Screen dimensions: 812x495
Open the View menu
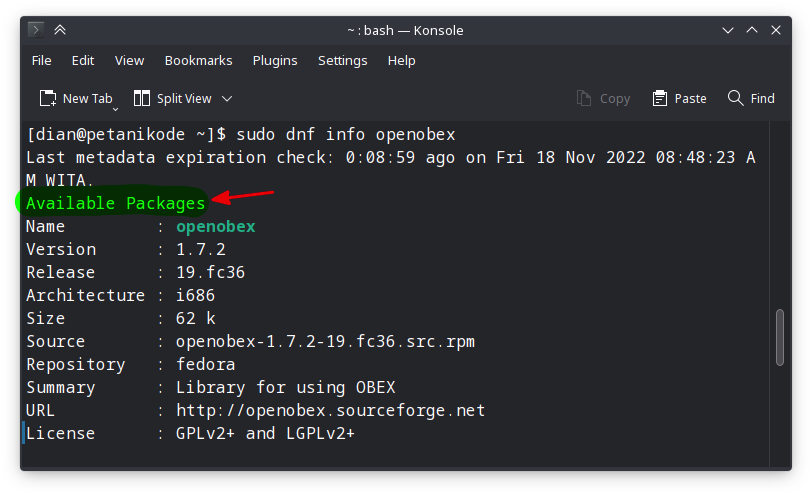tap(129, 61)
